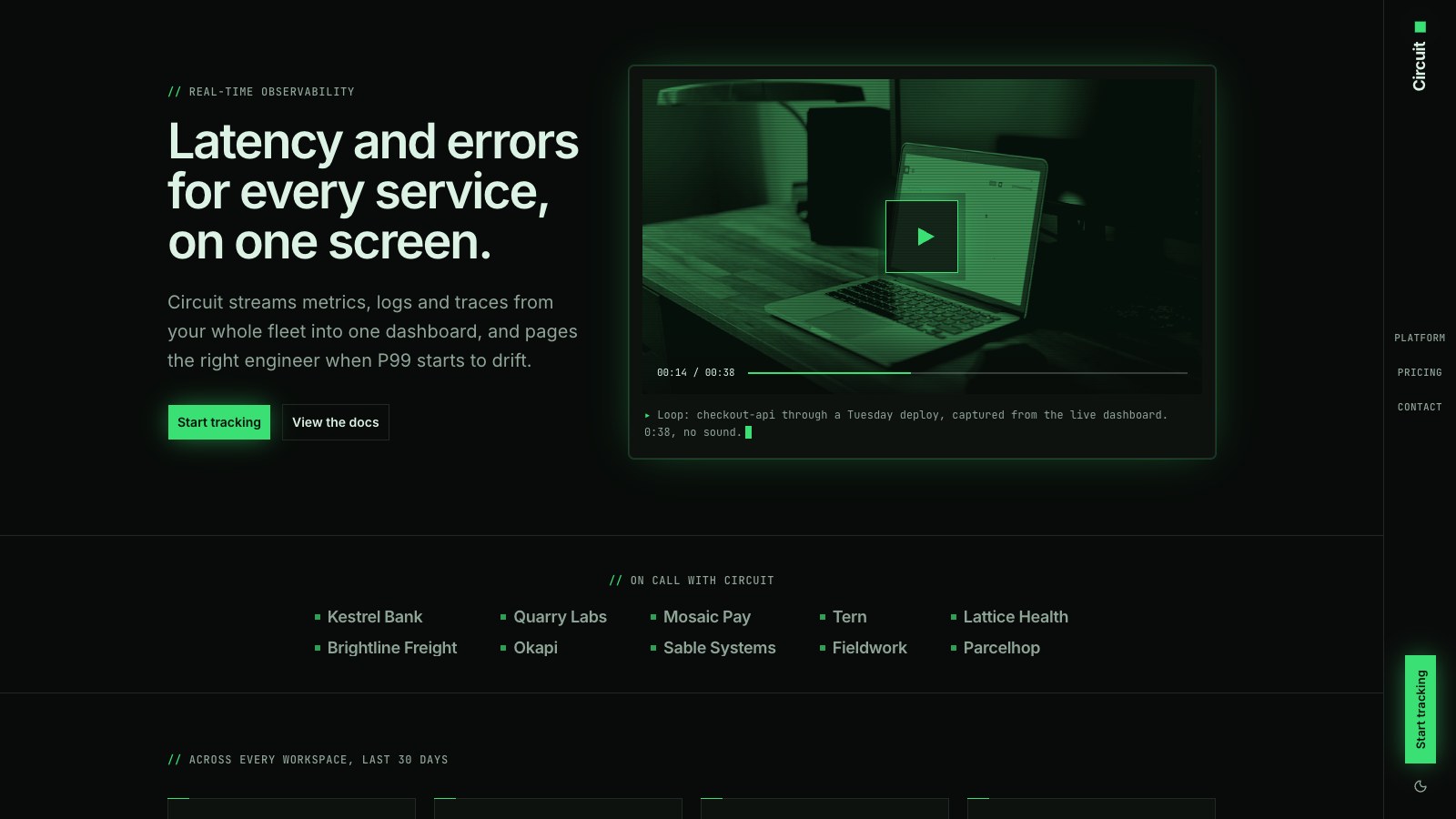Click the hero Start tracking button
This screenshot has height=819, width=1456.
219,422
